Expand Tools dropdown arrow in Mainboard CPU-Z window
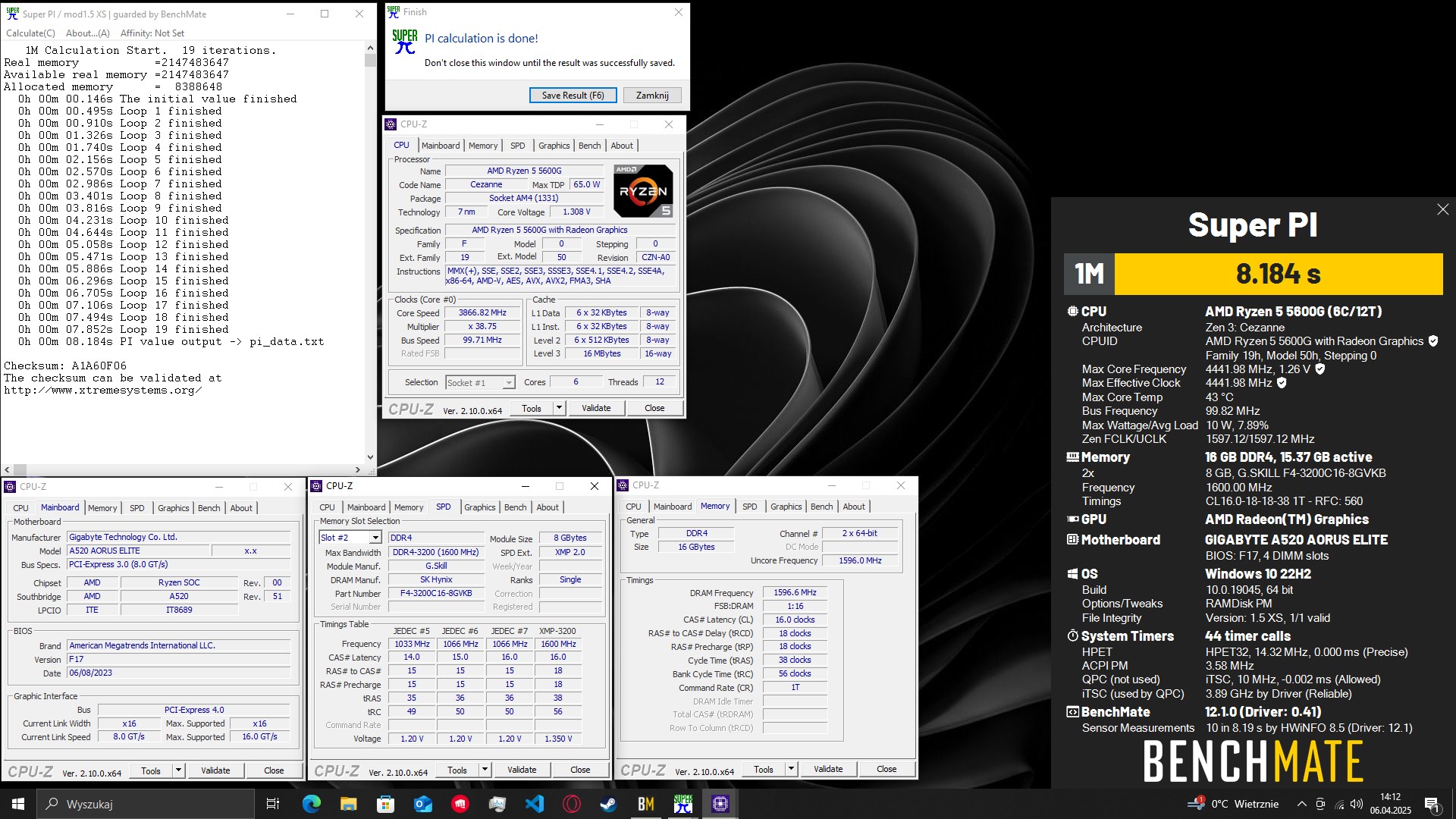Viewport: 1456px width, 819px height. coord(178,770)
